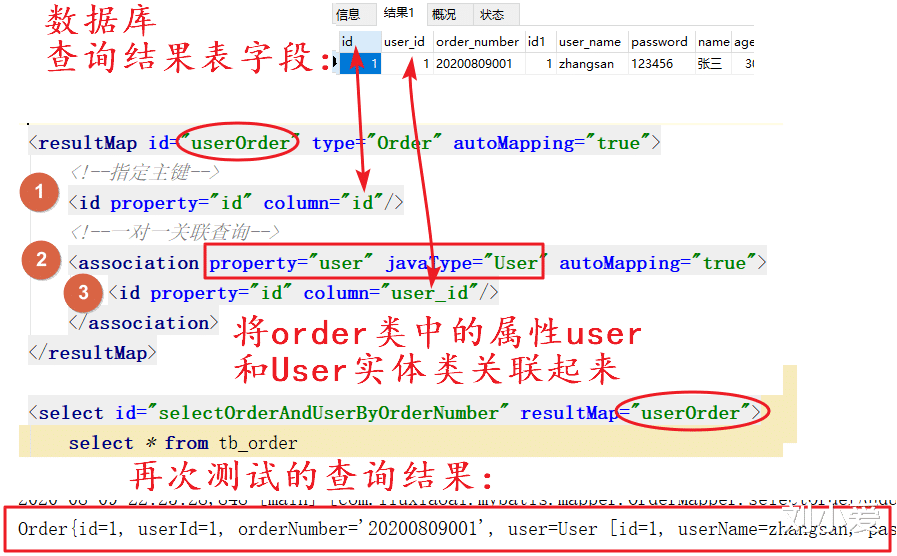
Task: Click property="user" in the association tag
Action: pos(291,263)
